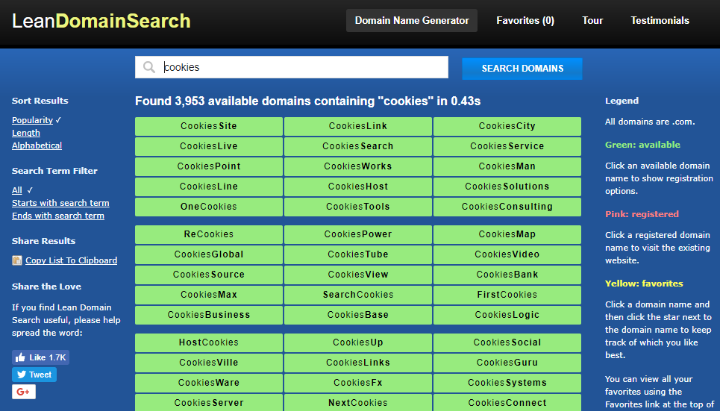Image resolution: width=720 pixels, height=411 pixels.
Task: Select the CookiesGuru domain
Action: [x=507, y=363]
